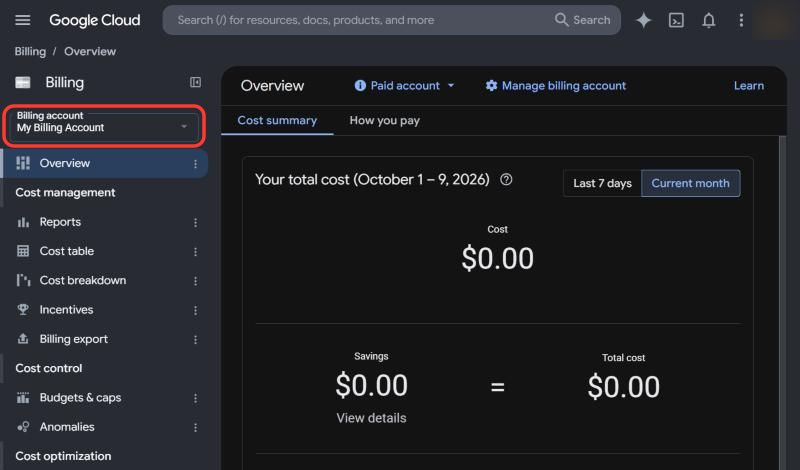Image resolution: width=800 pixels, height=470 pixels.
Task: Click the Savings $0.00 value
Action: pos(371,385)
